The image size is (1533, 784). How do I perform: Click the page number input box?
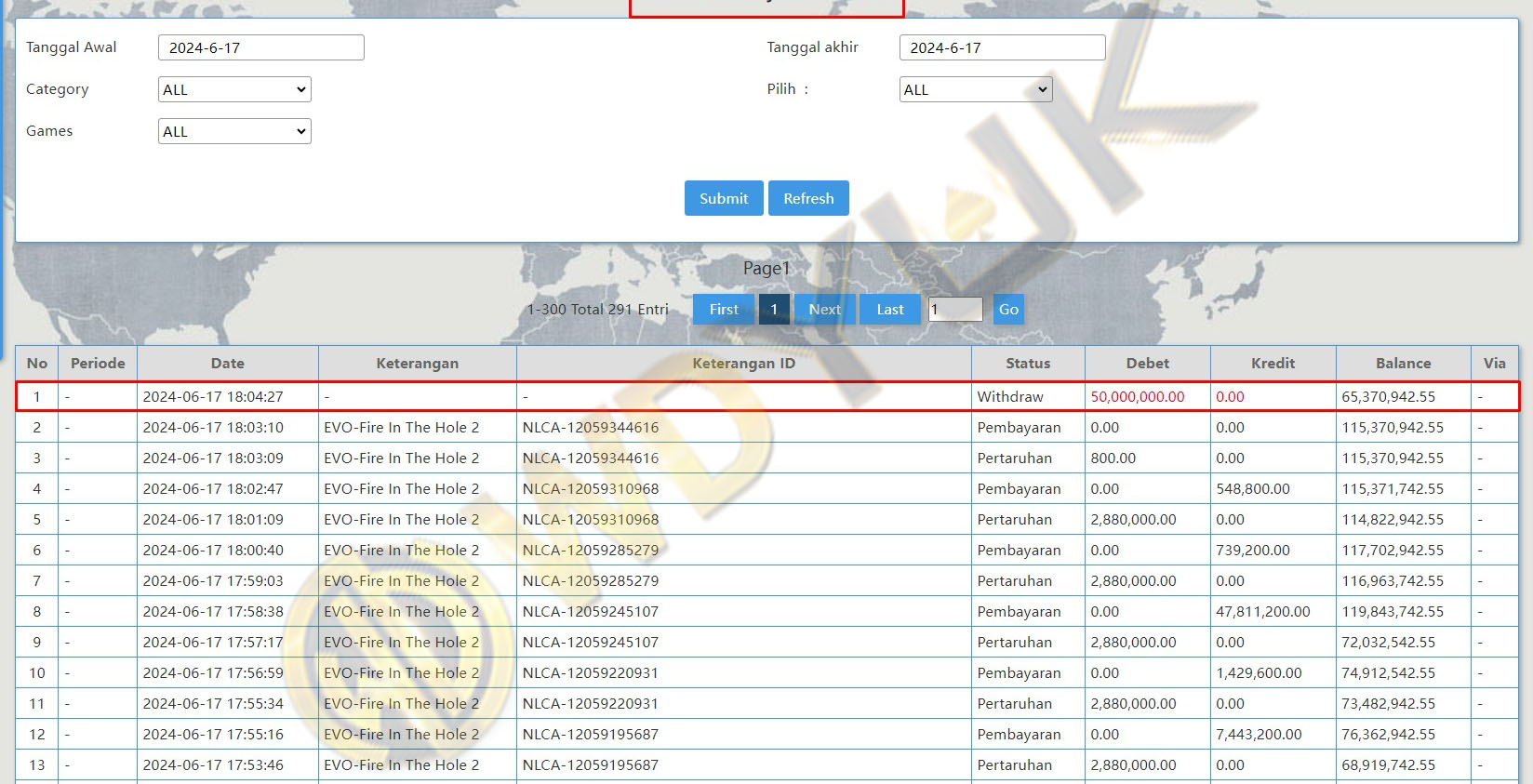955,310
